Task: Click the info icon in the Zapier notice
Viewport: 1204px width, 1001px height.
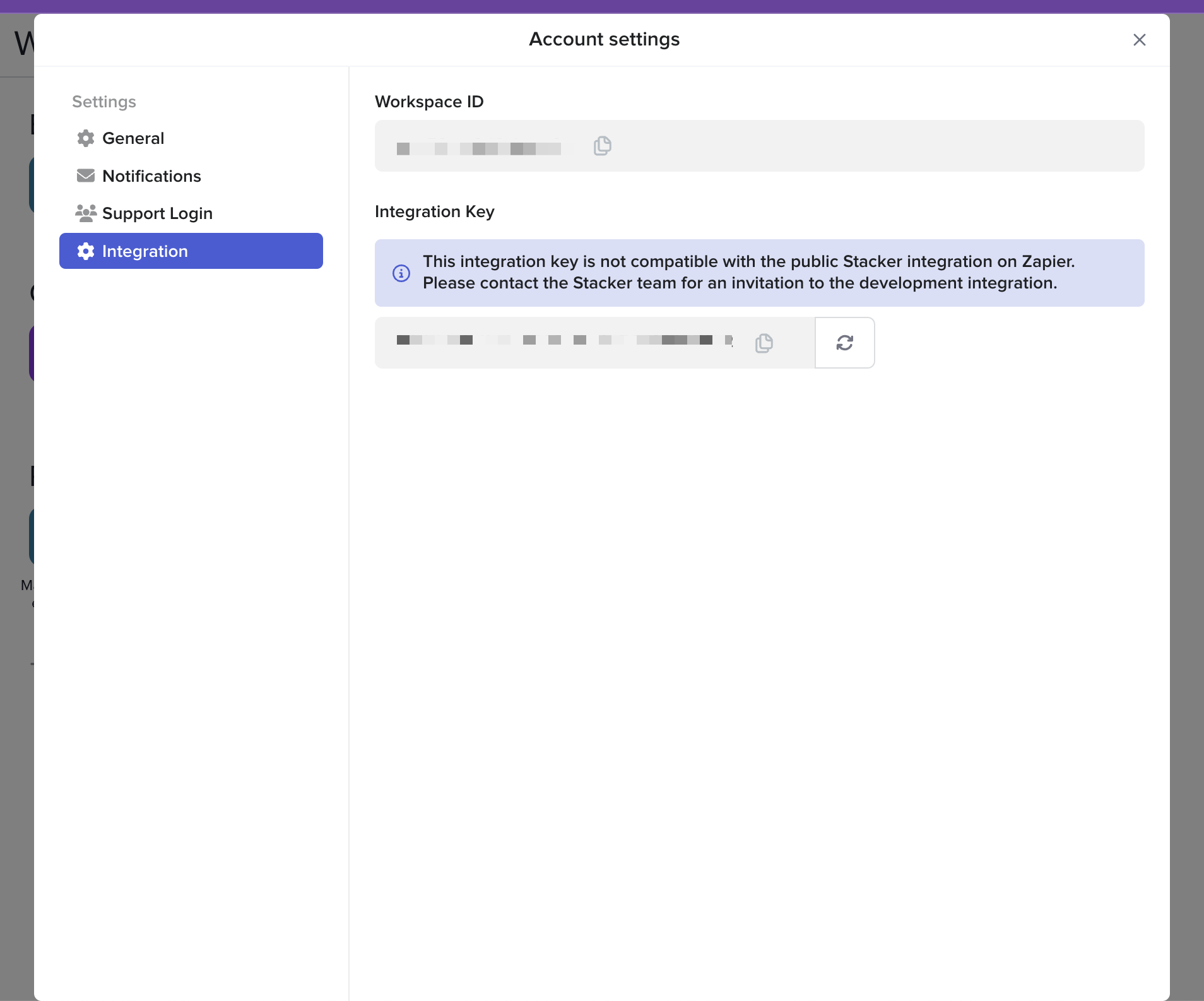Action: point(401,273)
